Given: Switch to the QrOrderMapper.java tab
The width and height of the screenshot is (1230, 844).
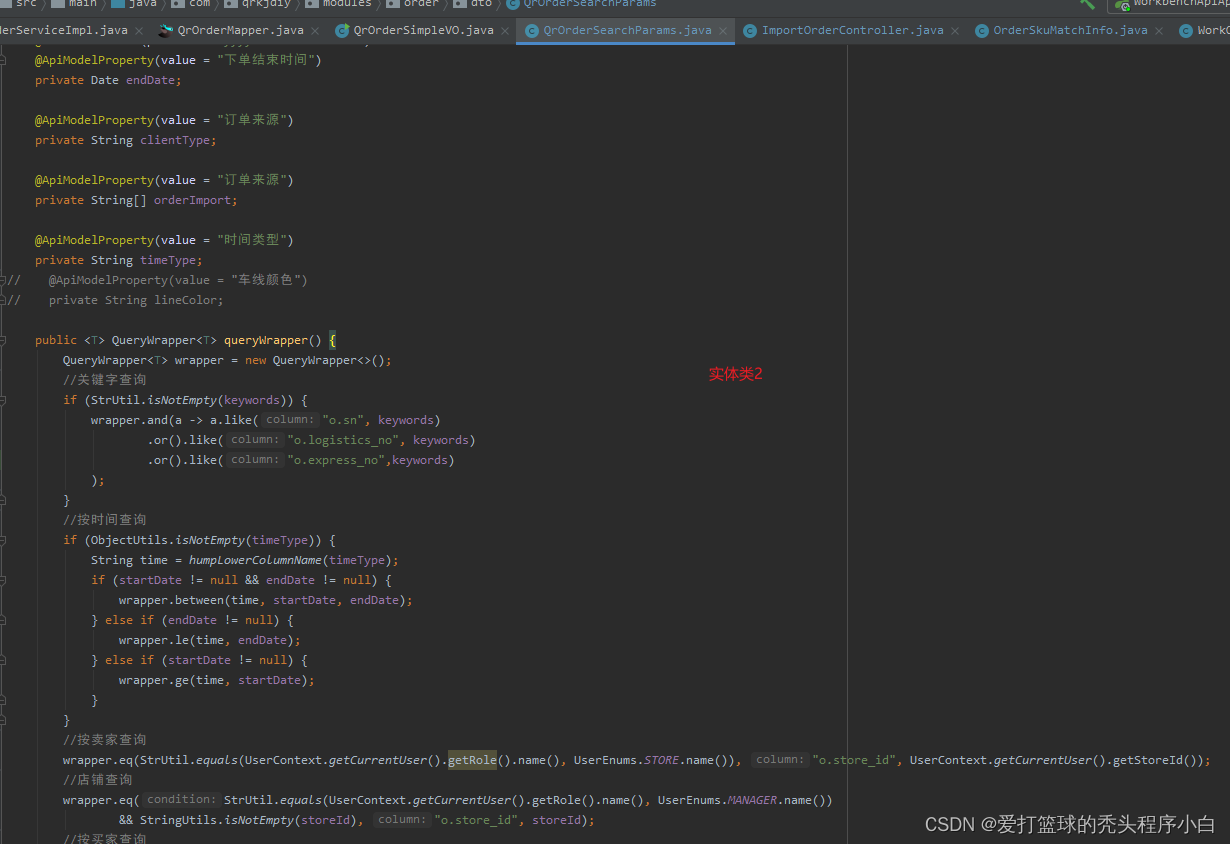Looking at the screenshot, I should pyautogui.click(x=240, y=30).
